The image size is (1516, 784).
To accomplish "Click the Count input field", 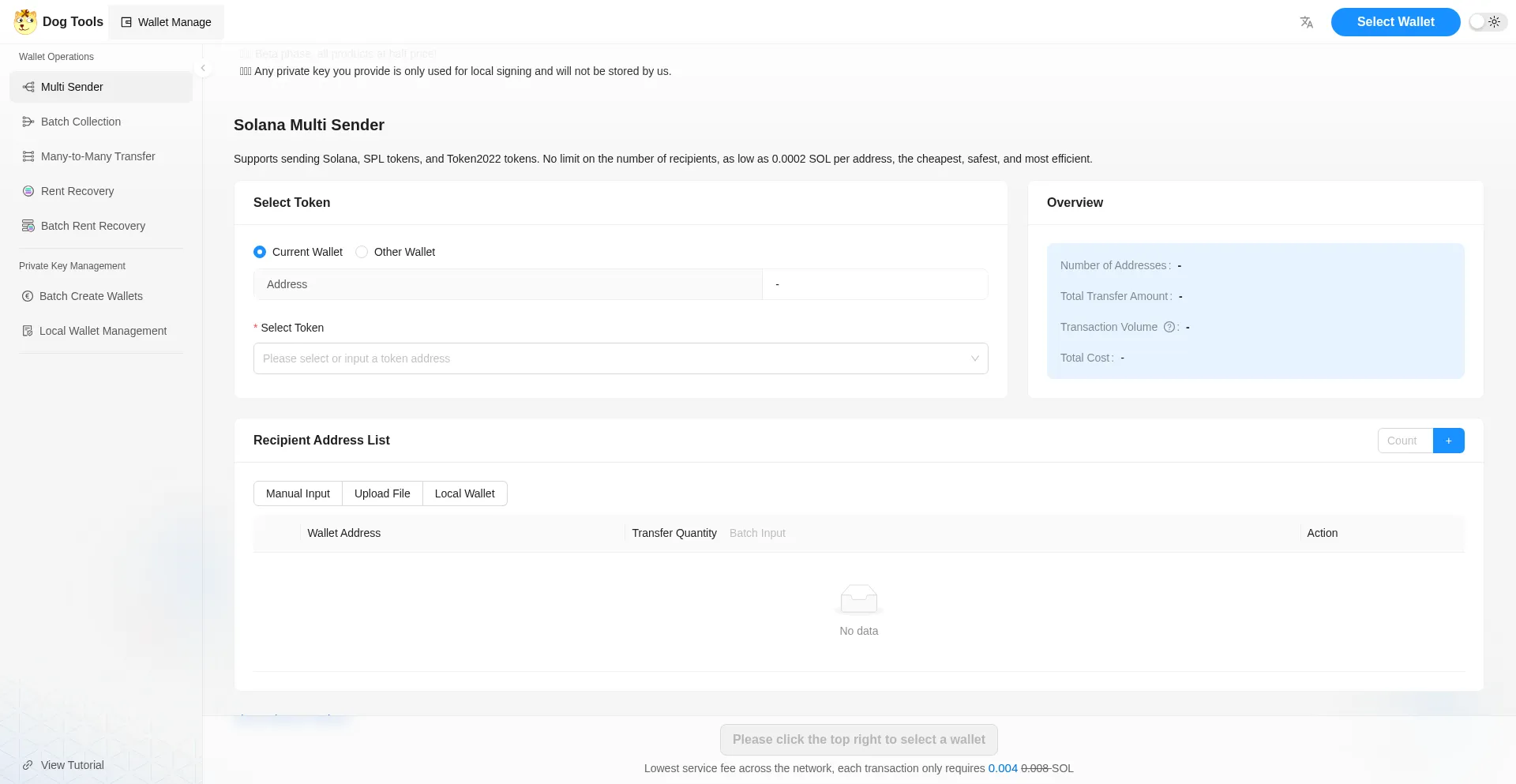I will tap(1405, 441).
